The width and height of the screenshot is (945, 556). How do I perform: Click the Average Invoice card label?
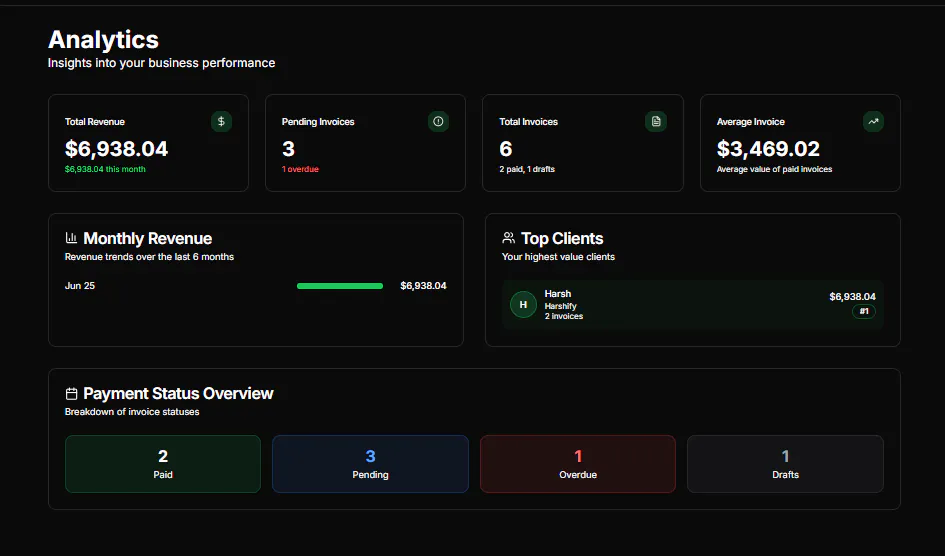click(x=750, y=122)
